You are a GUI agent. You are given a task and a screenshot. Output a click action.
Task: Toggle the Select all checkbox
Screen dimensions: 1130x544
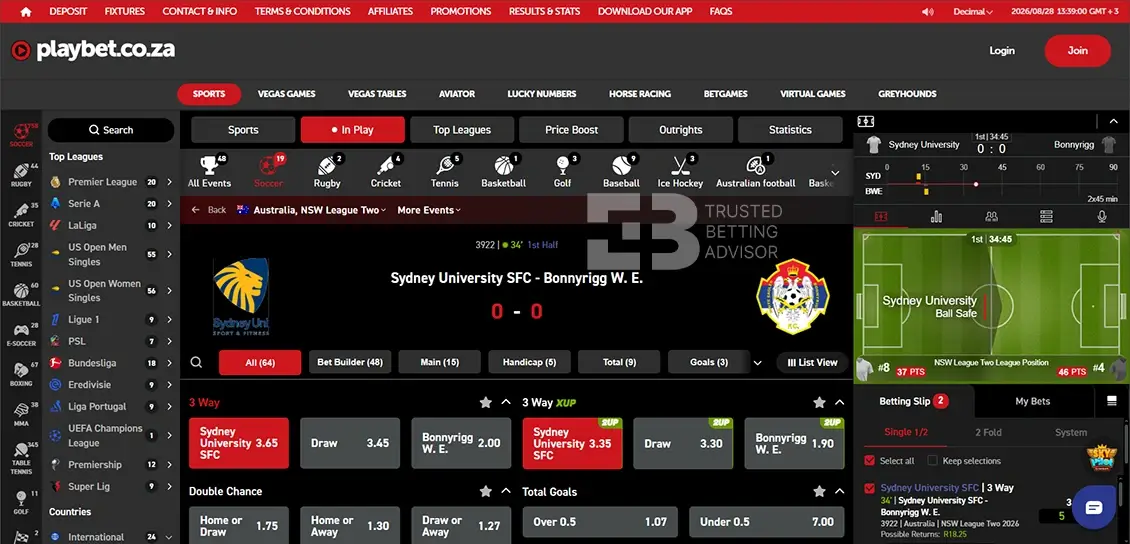(x=870, y=460)
